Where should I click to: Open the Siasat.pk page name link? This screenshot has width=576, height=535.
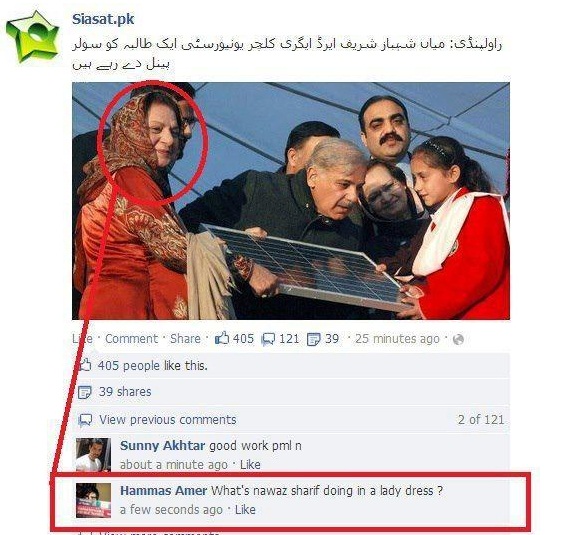(103, 19)
